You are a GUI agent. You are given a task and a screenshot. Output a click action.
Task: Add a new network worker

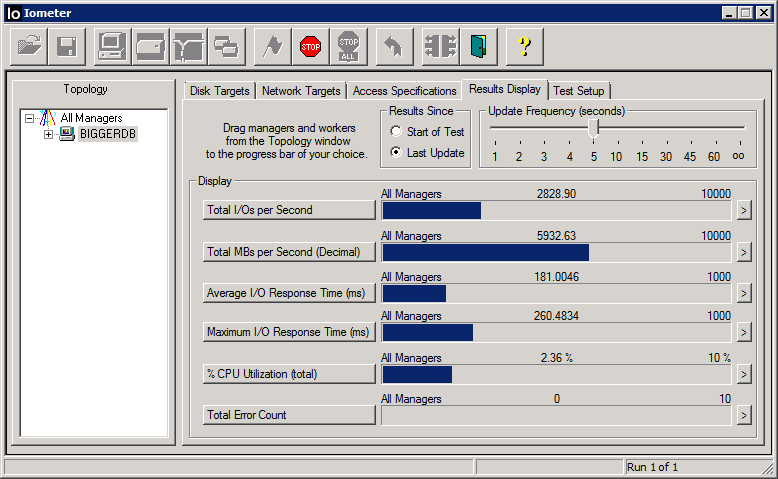coord(189,47)
